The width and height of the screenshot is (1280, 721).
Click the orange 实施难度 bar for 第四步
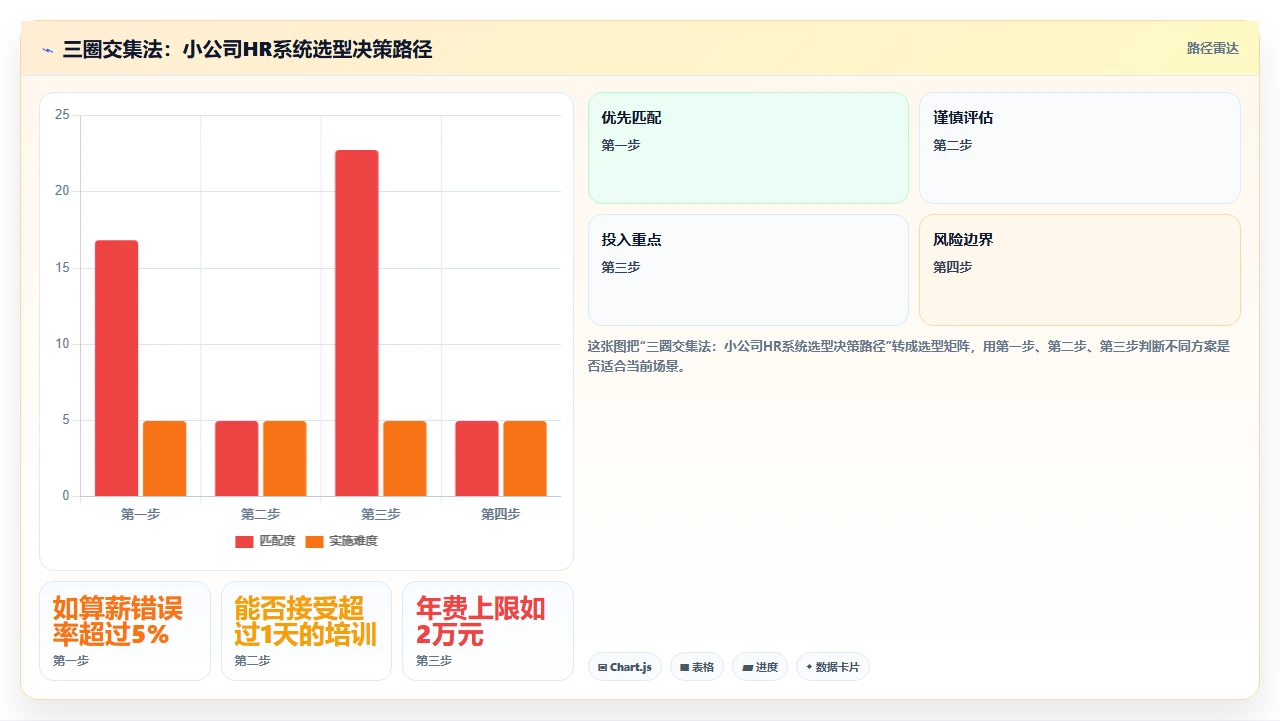point(525,458)
